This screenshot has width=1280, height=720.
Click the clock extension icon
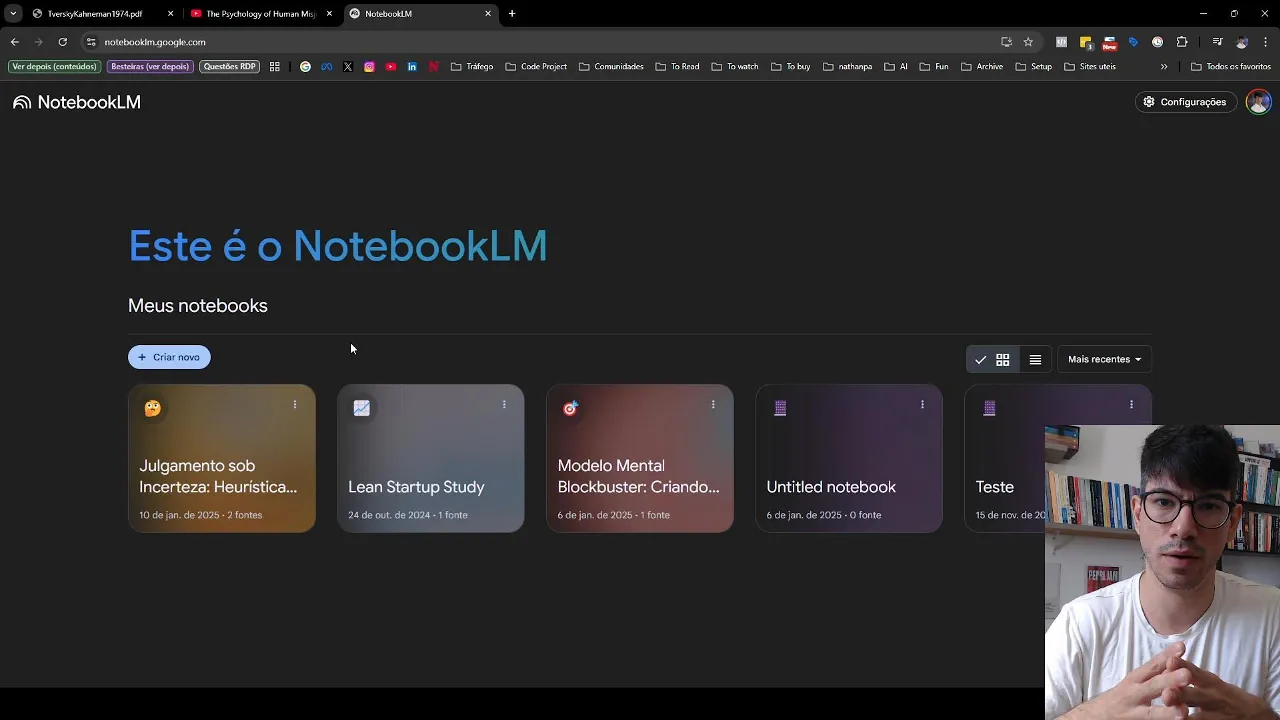click(1157, 42)
